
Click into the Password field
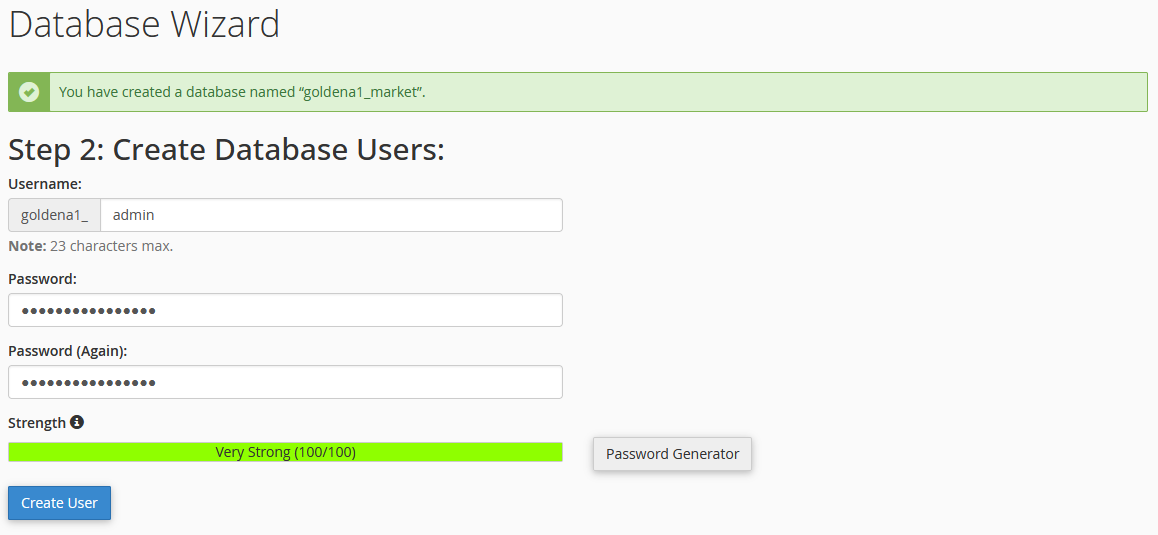tap(285, 310)
